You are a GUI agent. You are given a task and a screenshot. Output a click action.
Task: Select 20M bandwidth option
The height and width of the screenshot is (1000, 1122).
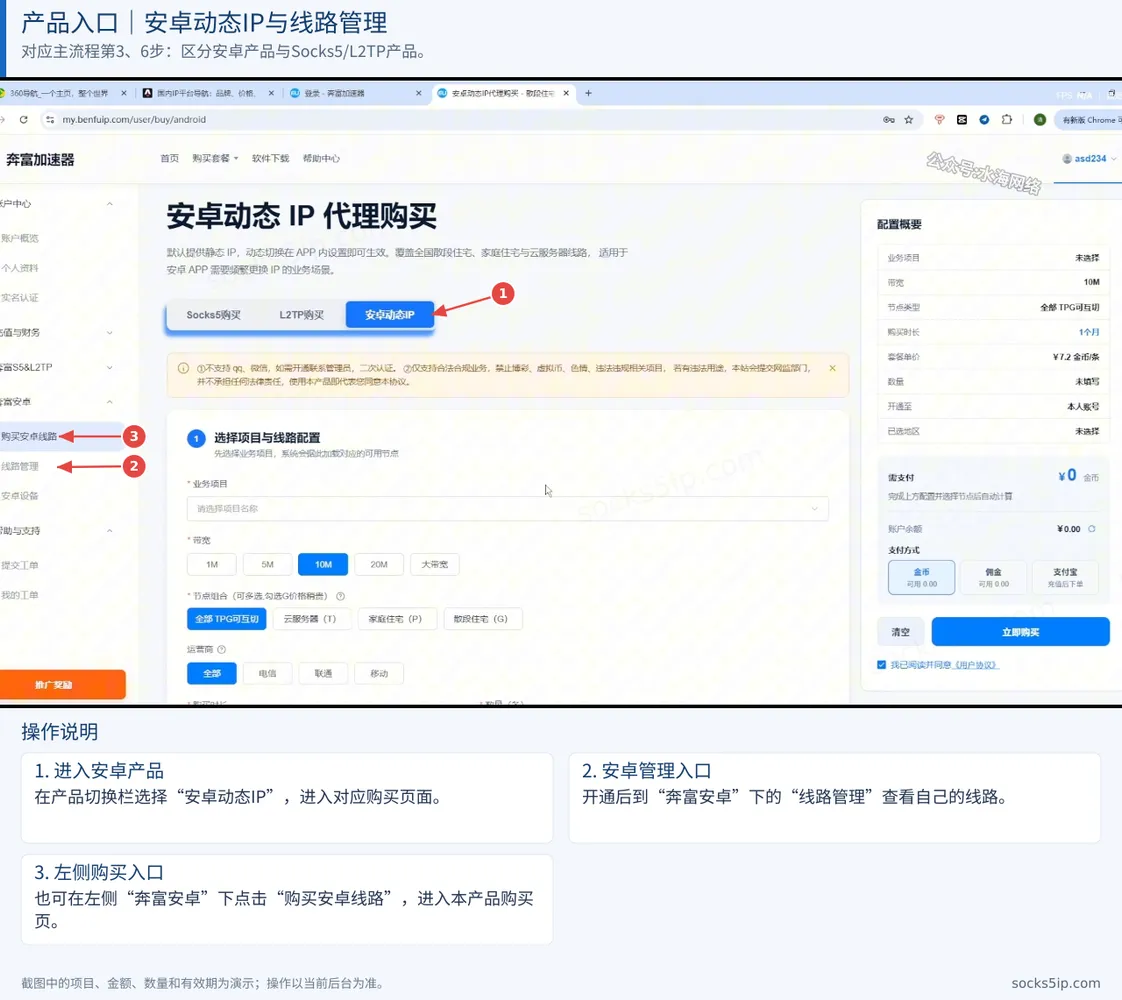pyautogui.click(x=379, y=564)
